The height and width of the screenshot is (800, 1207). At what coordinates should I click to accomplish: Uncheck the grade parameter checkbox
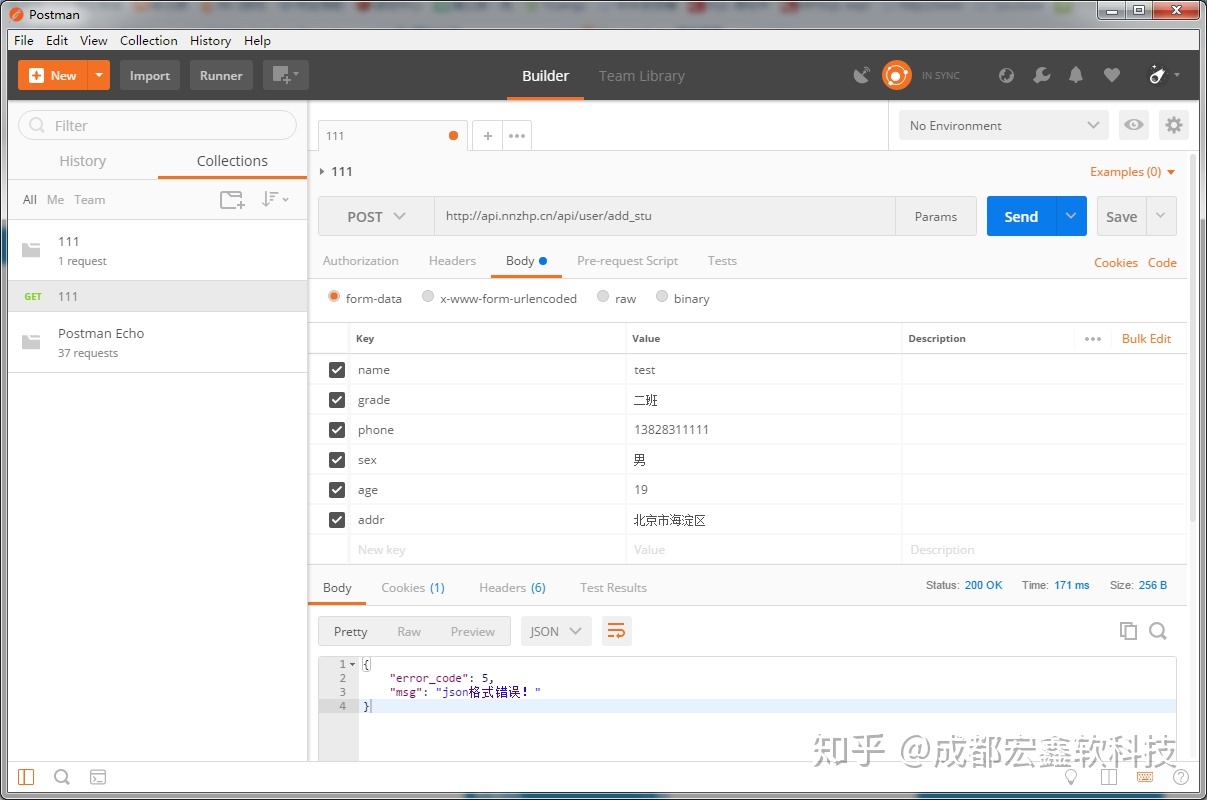click(337, 400)
